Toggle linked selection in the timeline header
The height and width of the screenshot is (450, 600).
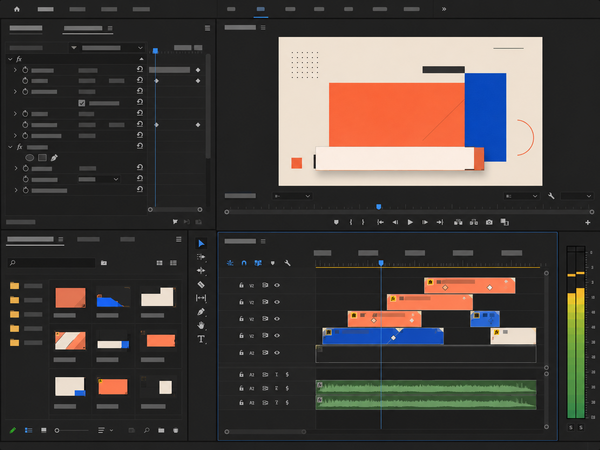pos(258,263)
